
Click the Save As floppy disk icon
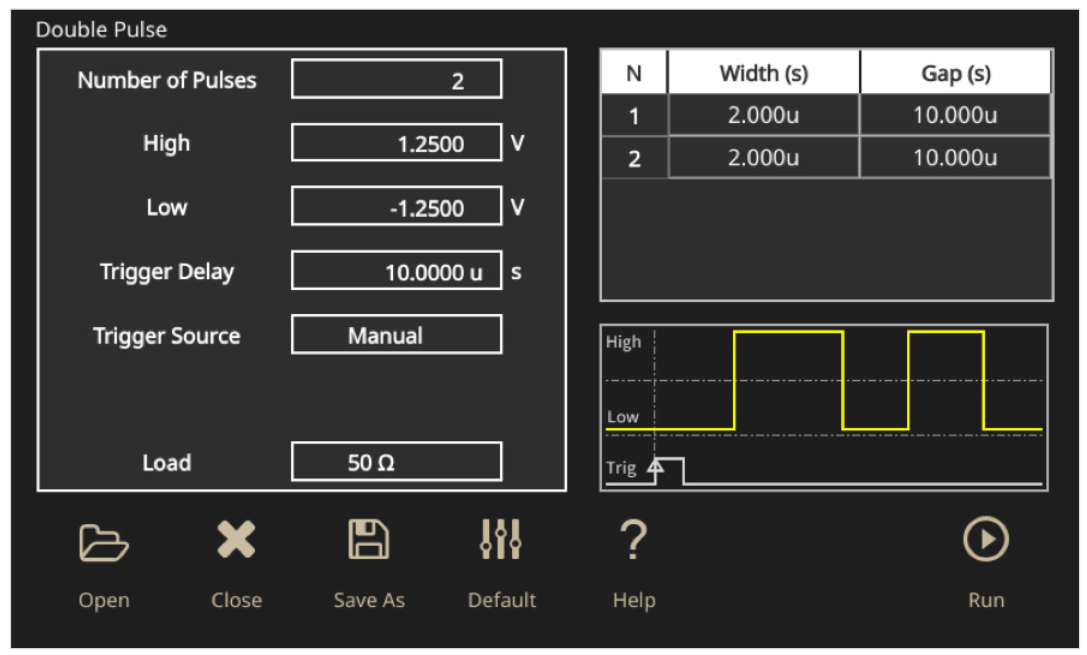(368, 539)
